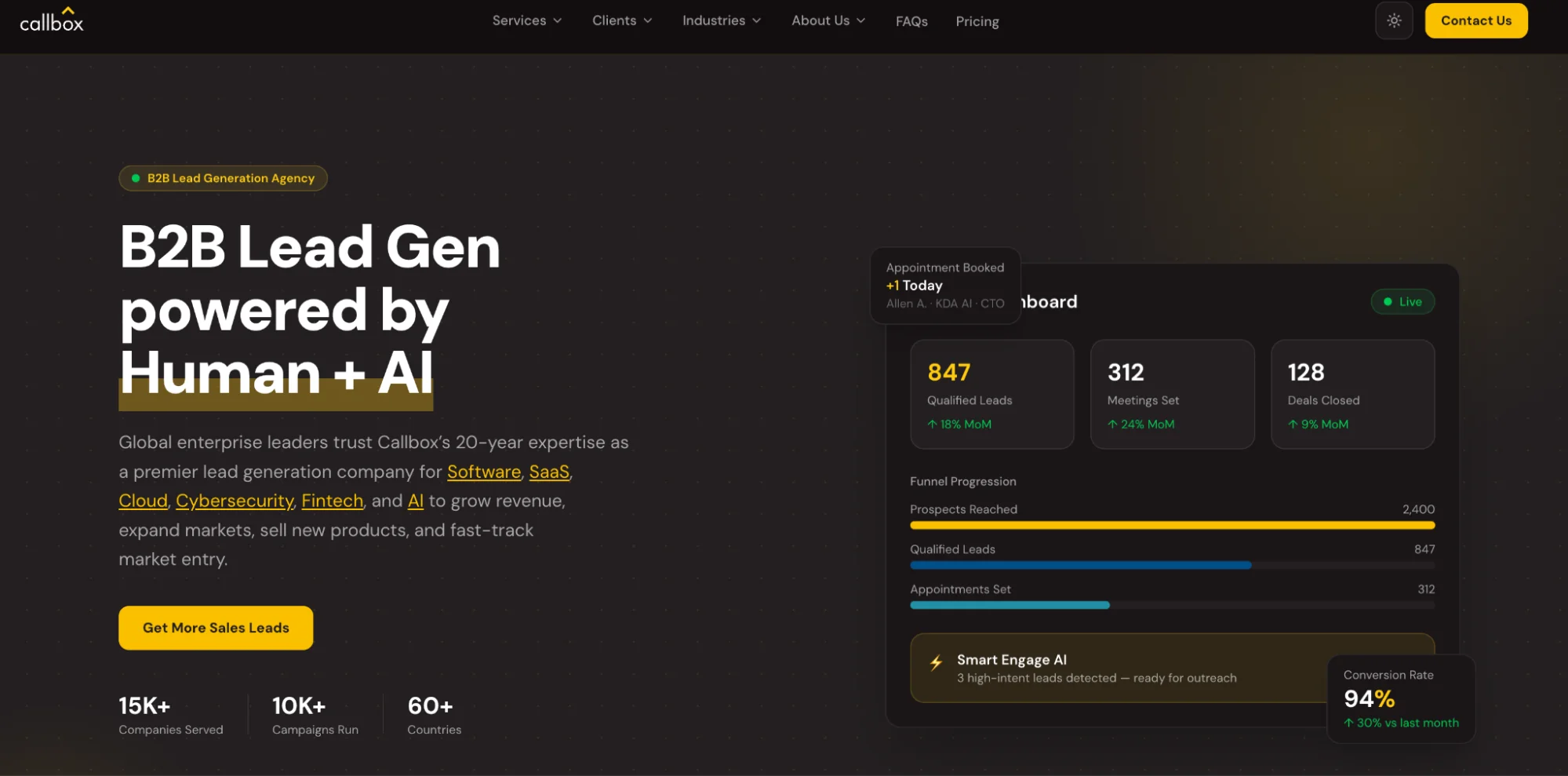Click the Smart Engage AI banner text
The width and height of the screenshot is (1568, 776).
tap(1097, 669)
